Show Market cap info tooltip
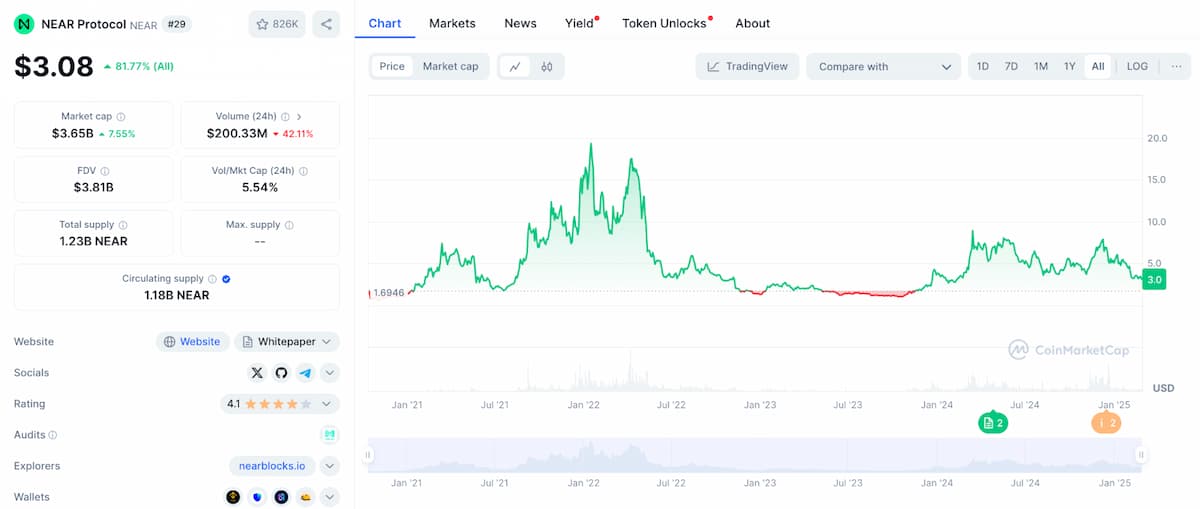 tap(121, 117)
